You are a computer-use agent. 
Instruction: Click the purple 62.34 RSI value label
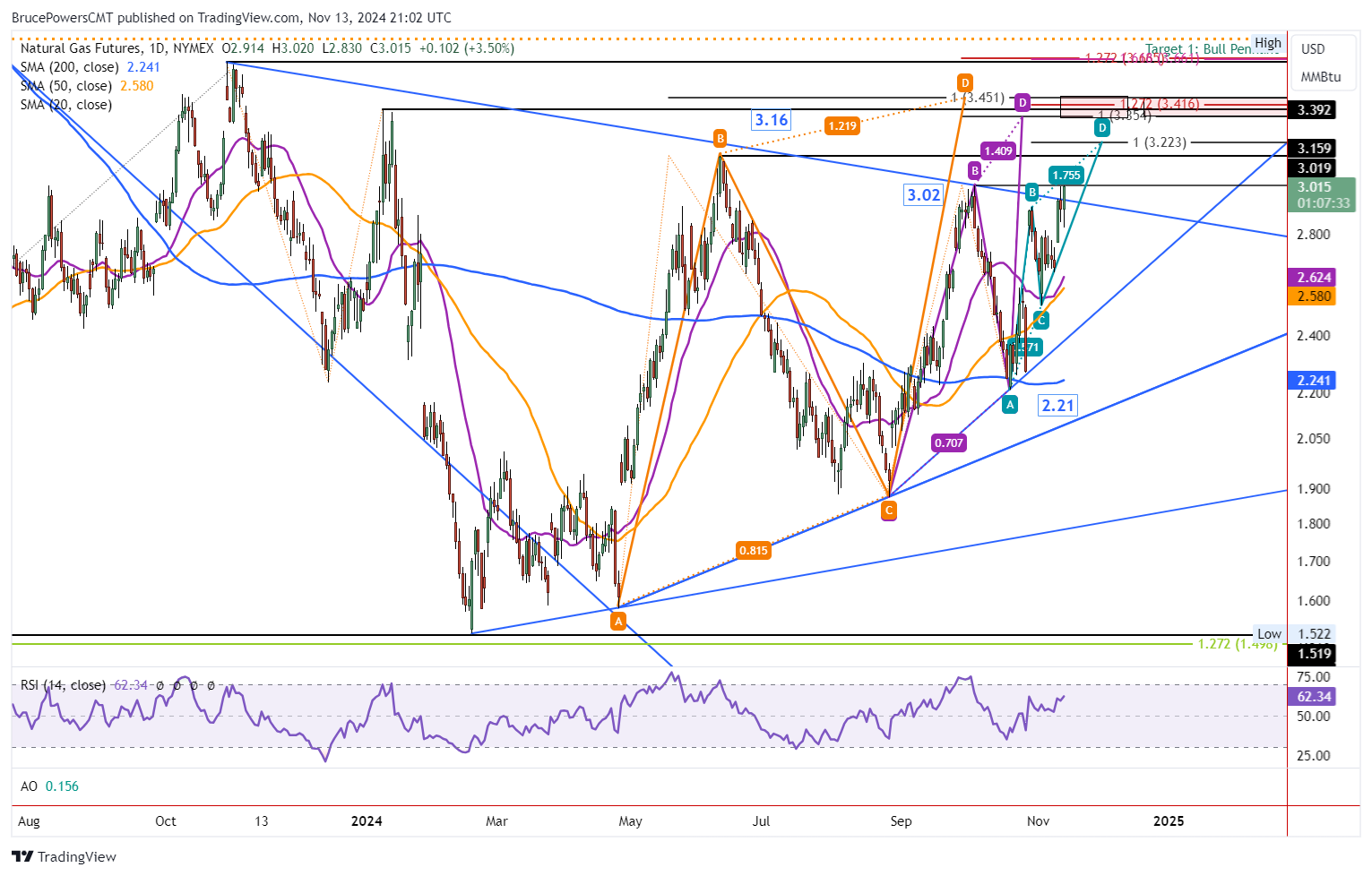coord(1311,697)
